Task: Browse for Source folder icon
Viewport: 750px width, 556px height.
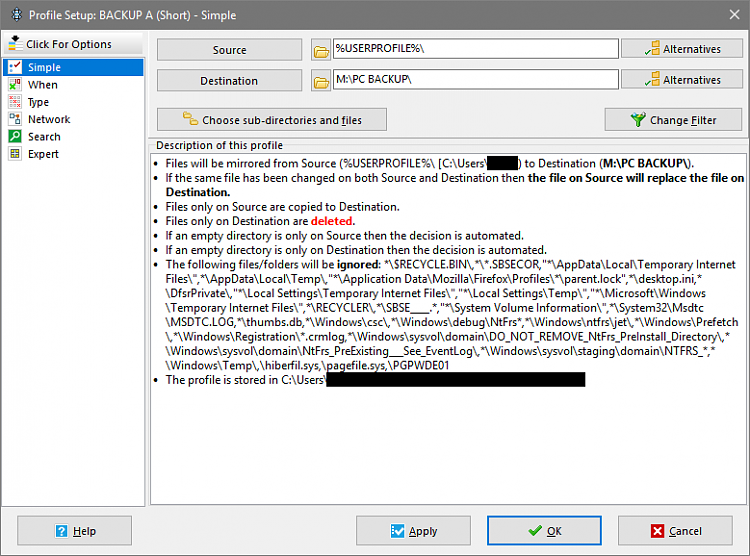Action: coord(321,51)
